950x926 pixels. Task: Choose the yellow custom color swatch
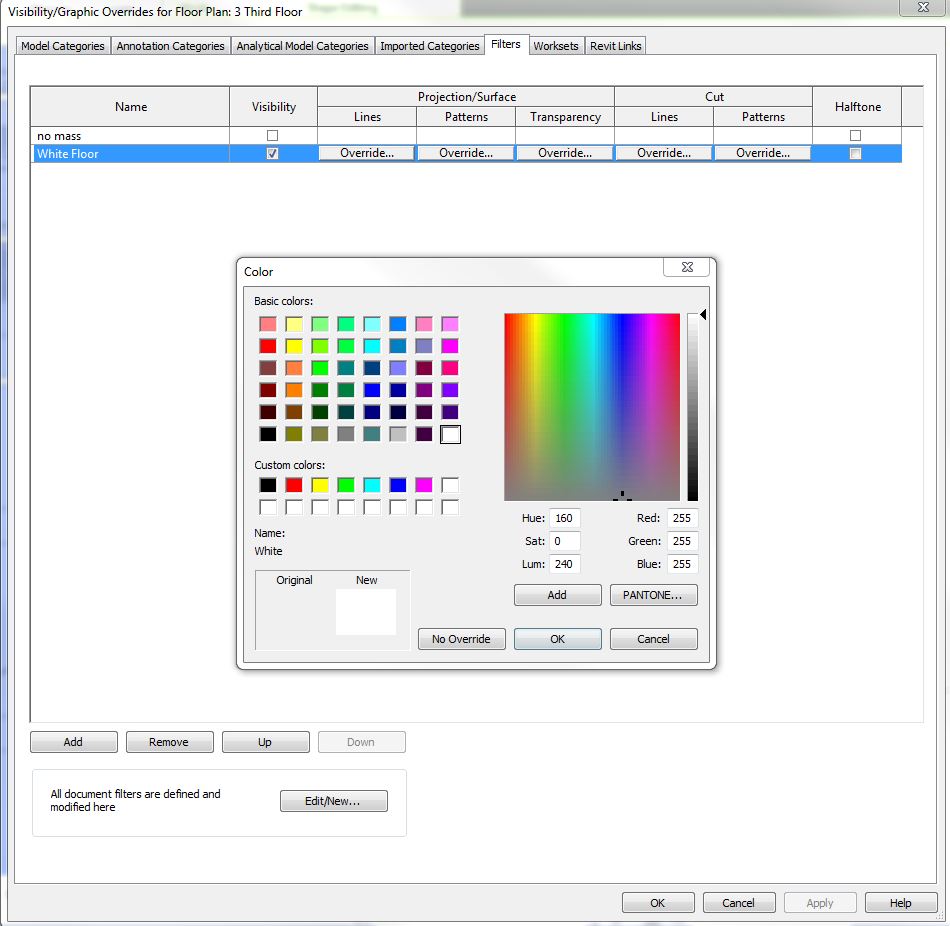[x=320, y=485]
